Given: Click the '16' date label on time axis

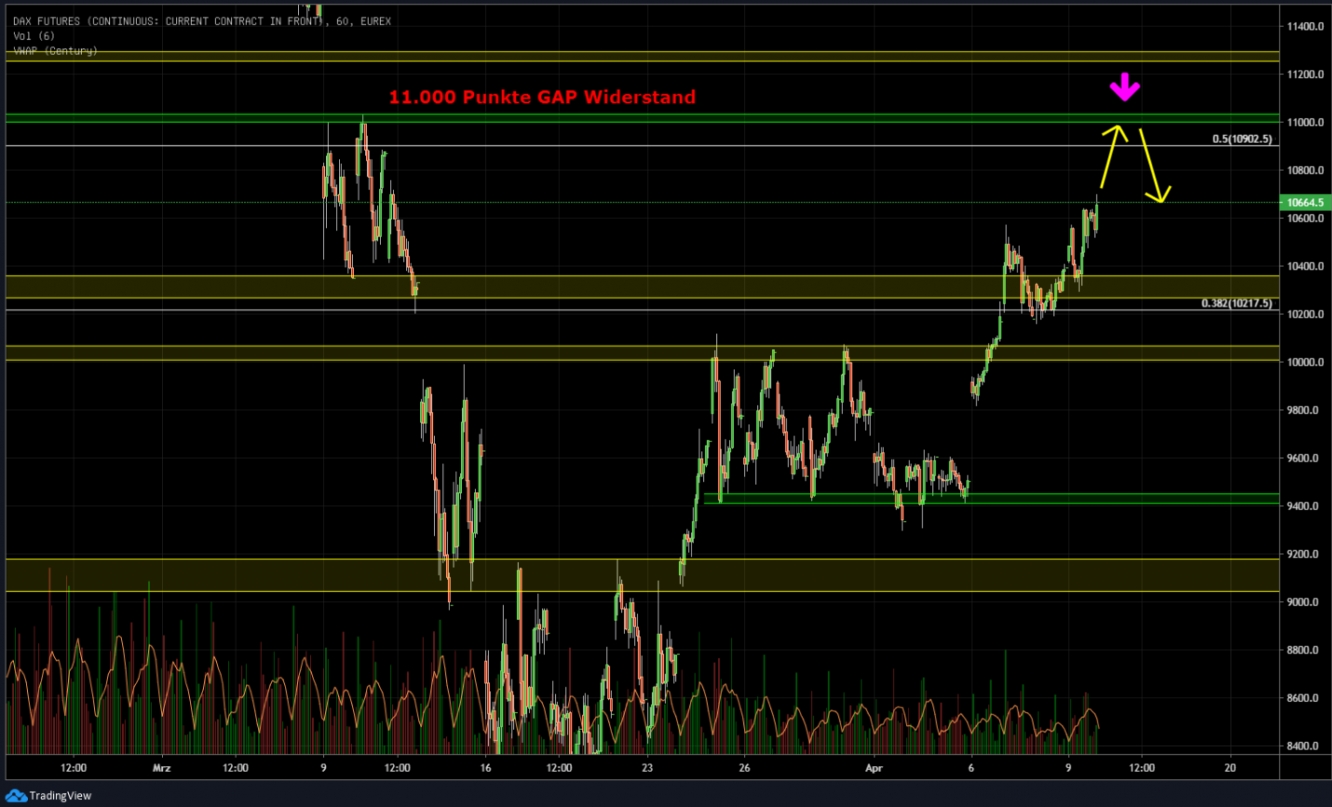Looking at the screenshot, I should (x=485, y=769).
